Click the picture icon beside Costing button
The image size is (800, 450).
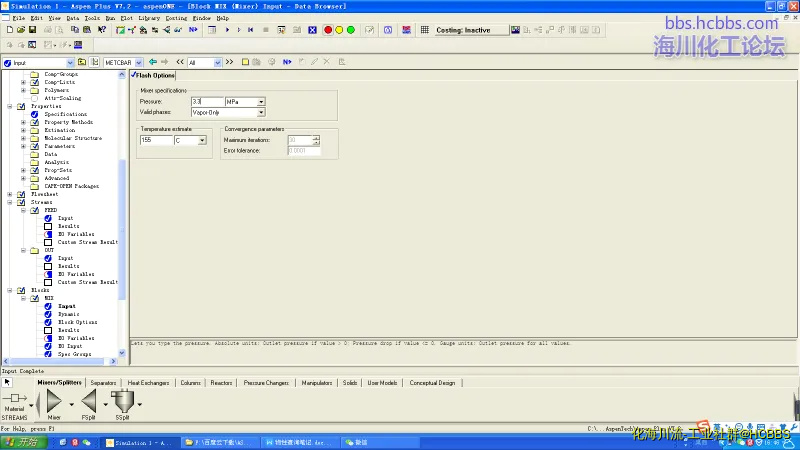[515, 30]
